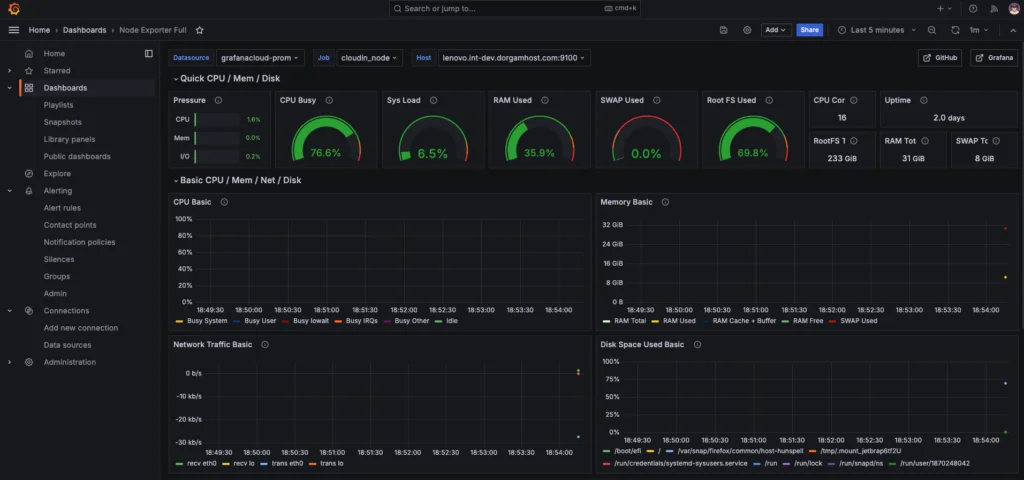Screen dimensions: 1024x480
Task: Click the zoom out time range icon
Action: tap(932, 30)
